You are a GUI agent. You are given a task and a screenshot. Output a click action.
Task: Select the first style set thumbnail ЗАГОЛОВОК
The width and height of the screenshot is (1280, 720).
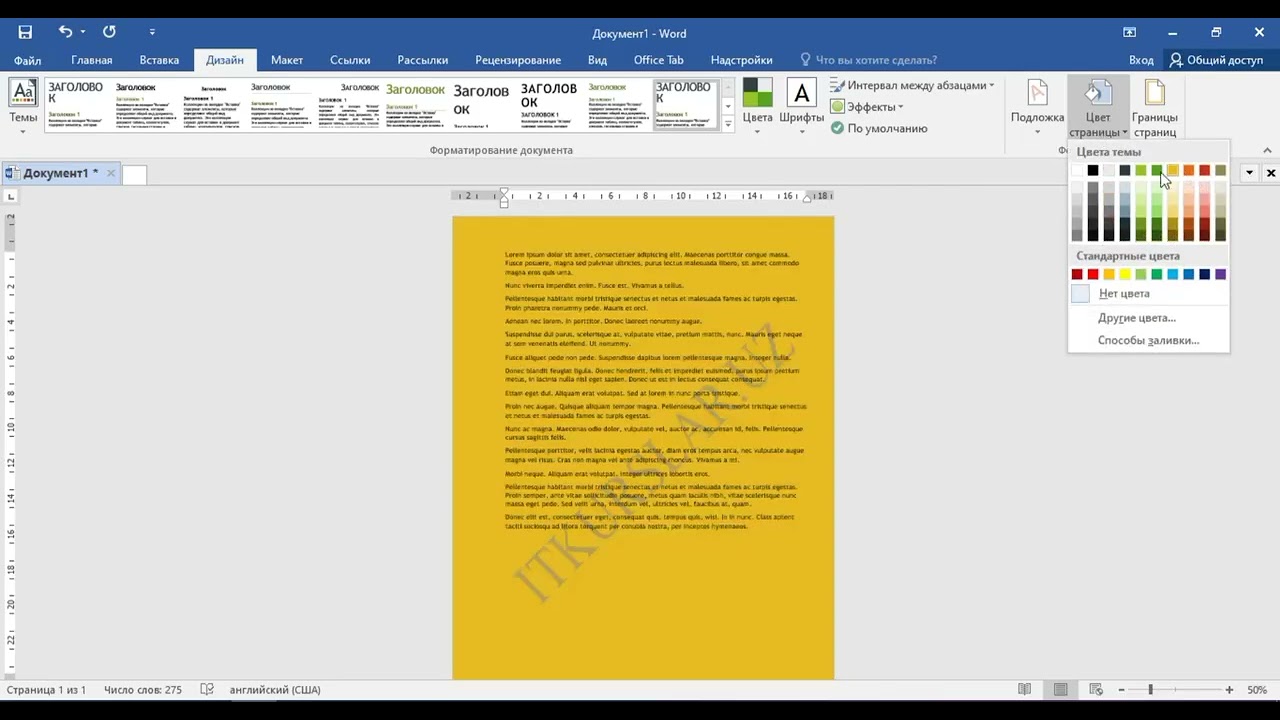click(x=76, y=105)
